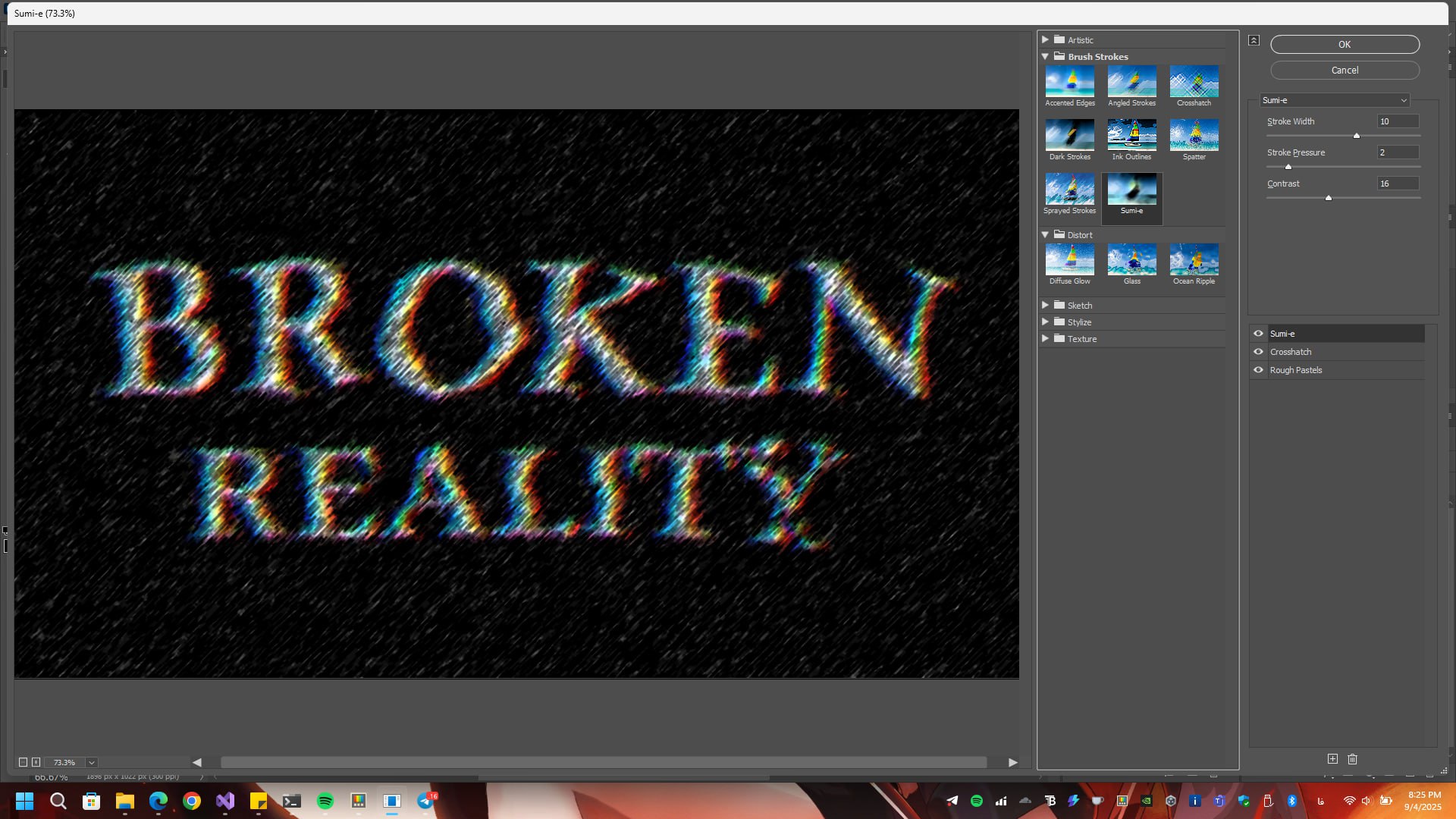Collapse the filter gallery thumbnails panel
This screenshot has height=819, width=1456.
click(1254, 40)
